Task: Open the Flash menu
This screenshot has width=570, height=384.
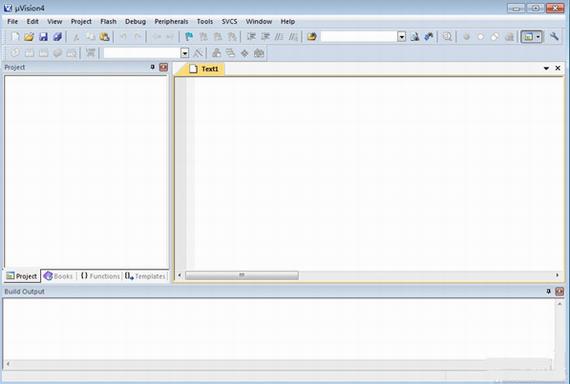Action: tap(108, 21)
